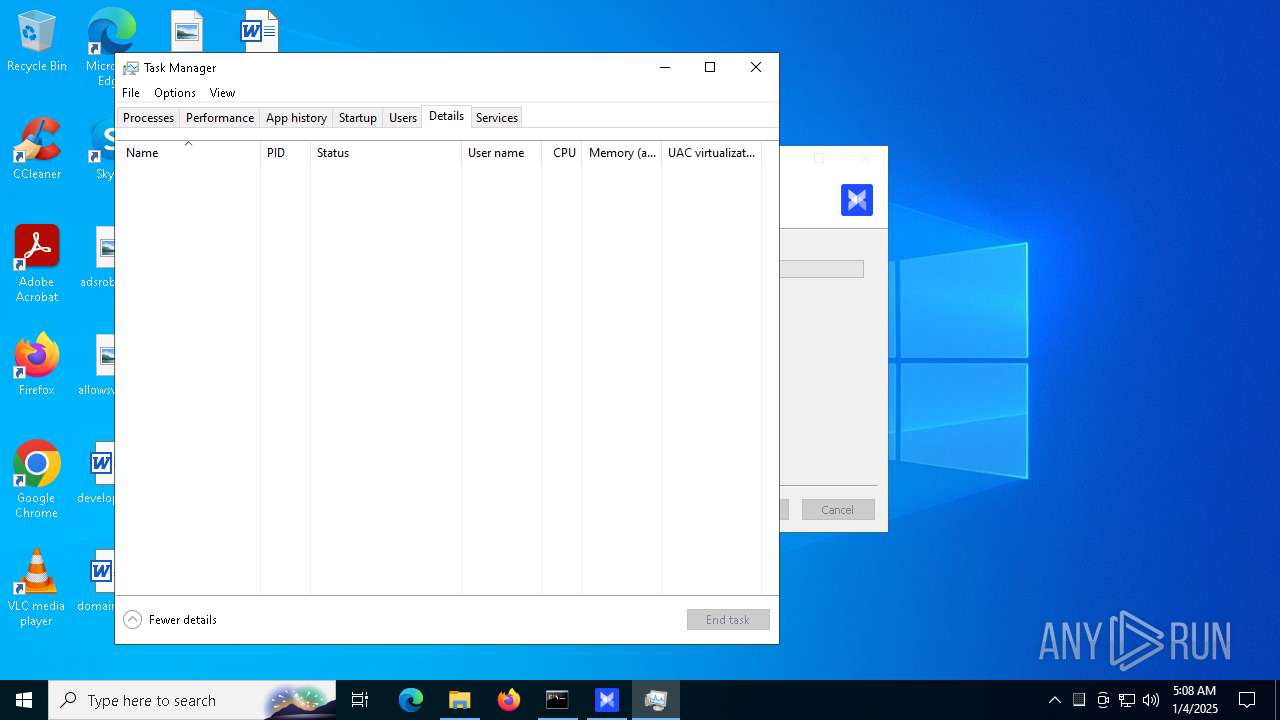Open the Windows Start menu
The width and height of the screenshot is (1280, 720).
[24, 700]
